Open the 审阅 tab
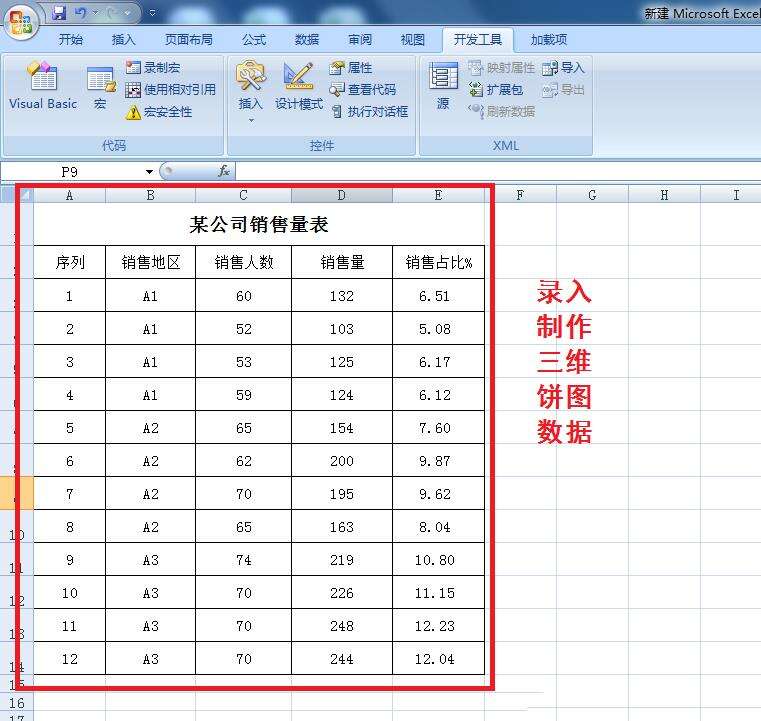The height and width of the screenshot is (721, 761). (x=360, y=39)
